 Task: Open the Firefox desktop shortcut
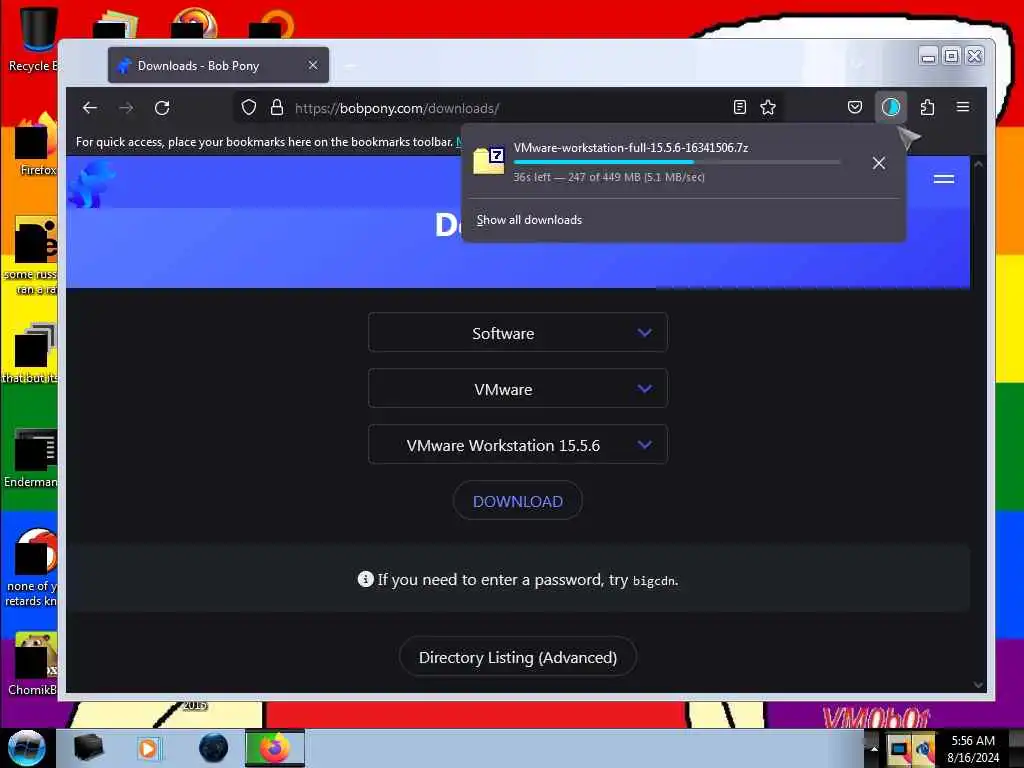37,144
